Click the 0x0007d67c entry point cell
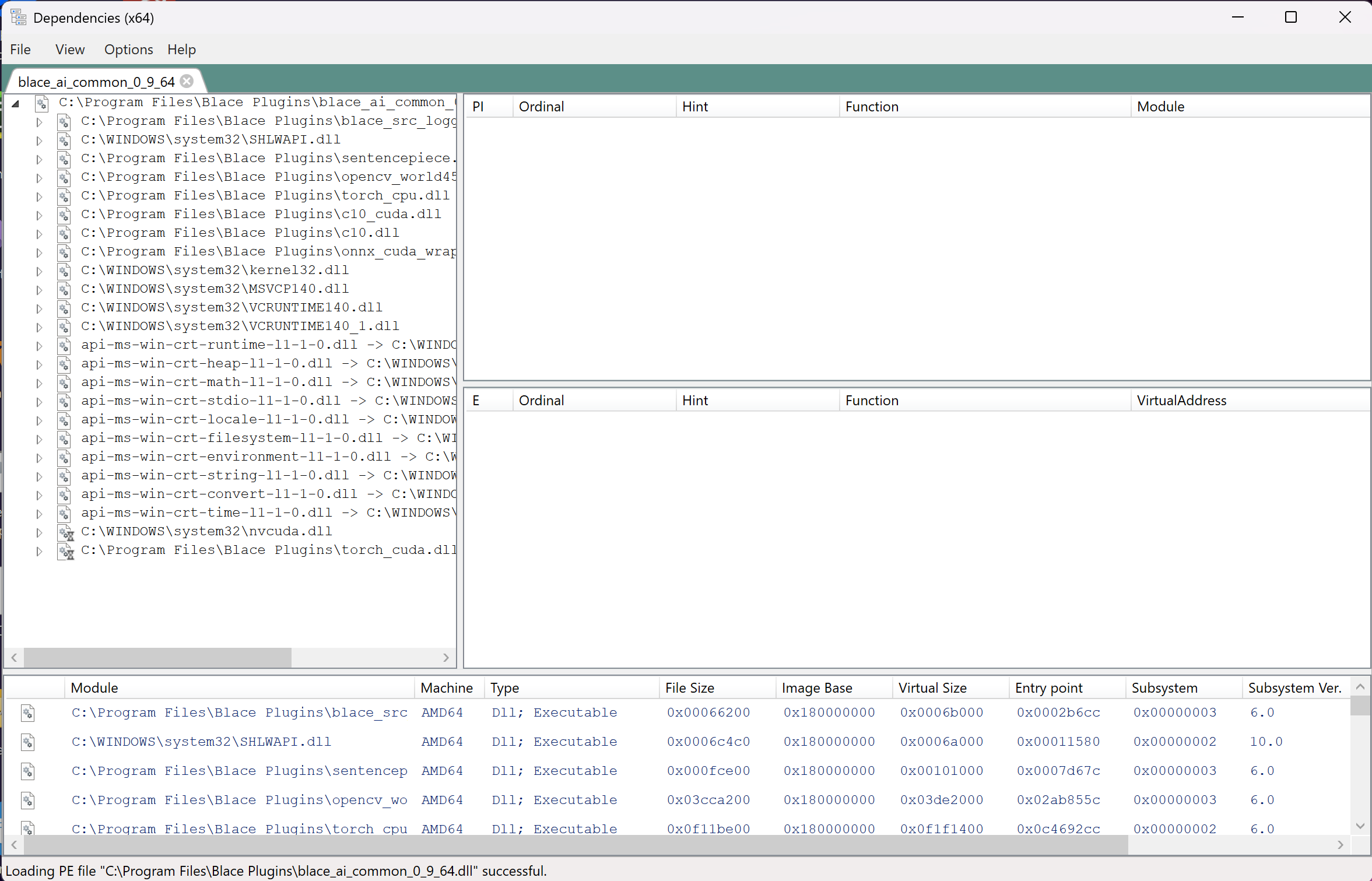 click(x=1058, y=771)
